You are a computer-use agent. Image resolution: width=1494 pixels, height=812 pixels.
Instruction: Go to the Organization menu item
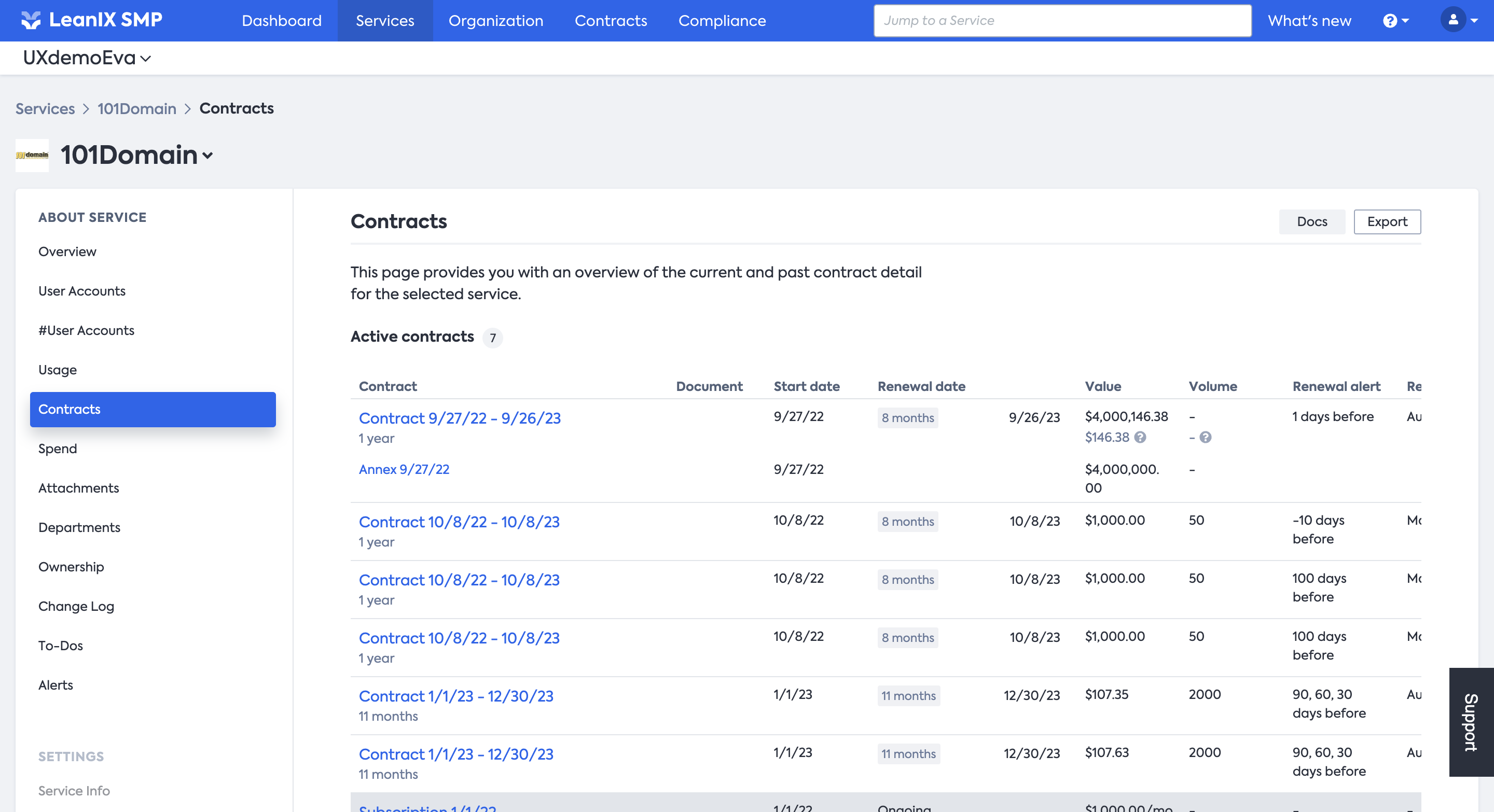click(x=495, y=21)
